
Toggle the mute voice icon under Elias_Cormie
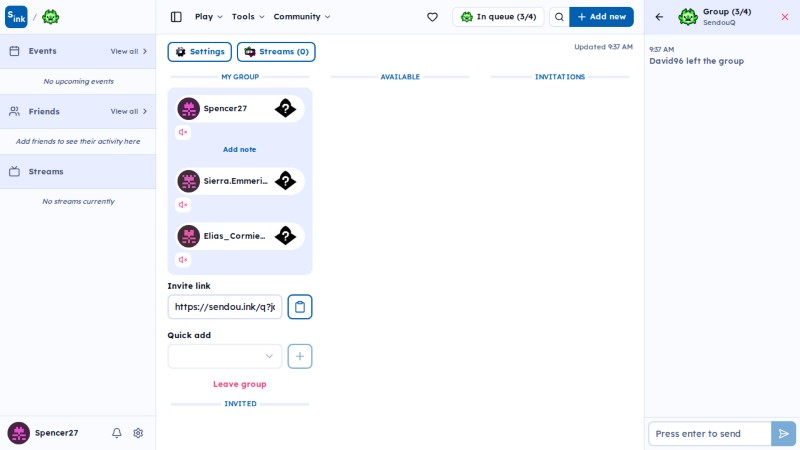(x=183, y=260)
